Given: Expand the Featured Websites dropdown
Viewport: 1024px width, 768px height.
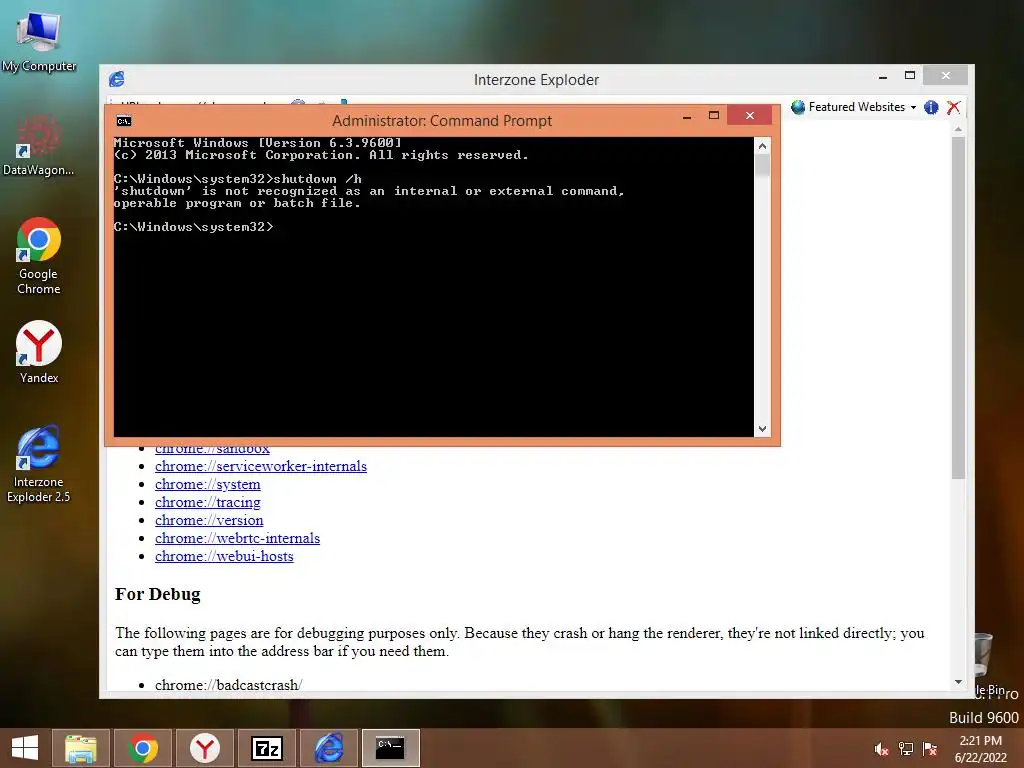Looking at the screenshot, I should pyautogui.click(x=913, y=107).
